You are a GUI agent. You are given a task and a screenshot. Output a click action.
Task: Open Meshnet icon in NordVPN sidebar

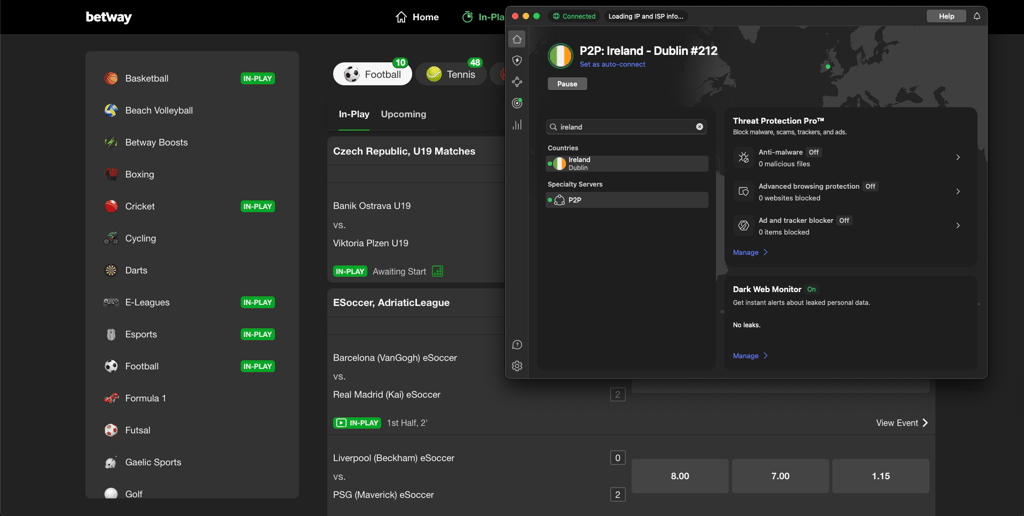point(517,82)
